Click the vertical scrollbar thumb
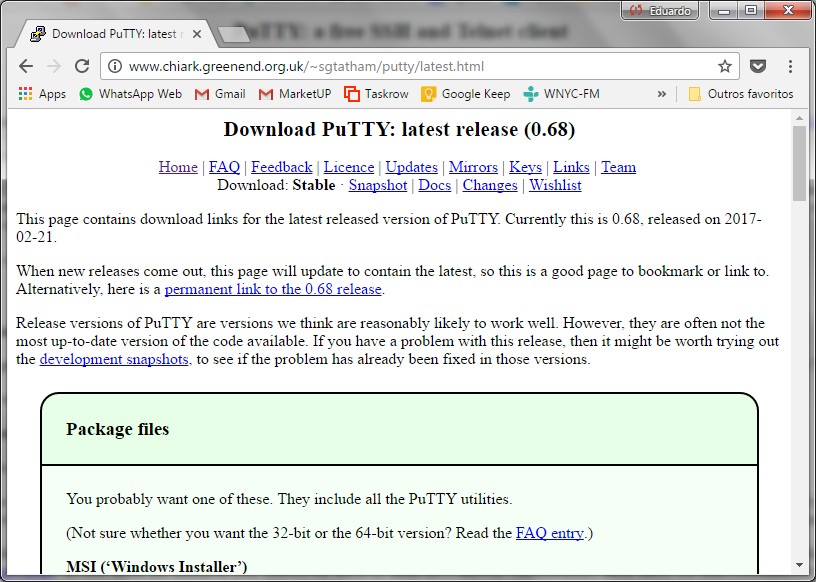This screenshot has height=582, width=816. (x=799, y=163)
